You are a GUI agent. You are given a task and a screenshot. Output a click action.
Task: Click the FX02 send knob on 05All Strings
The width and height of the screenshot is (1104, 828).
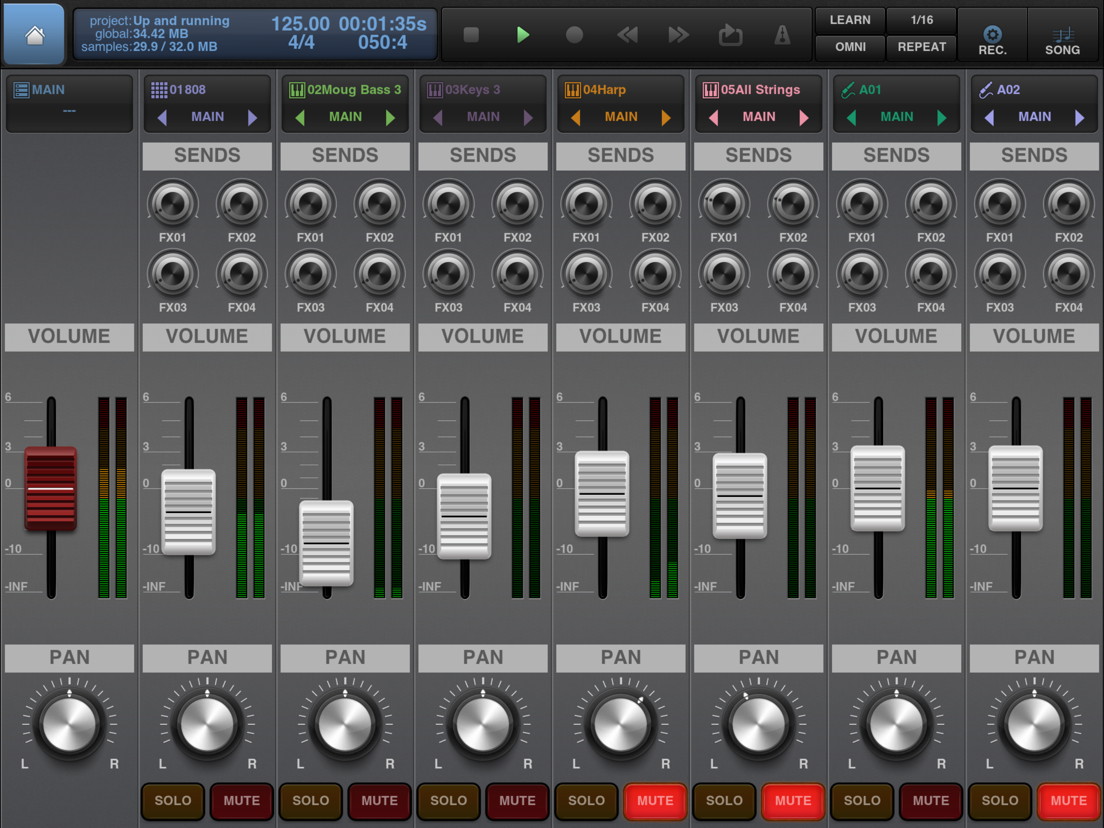(793, 204)
